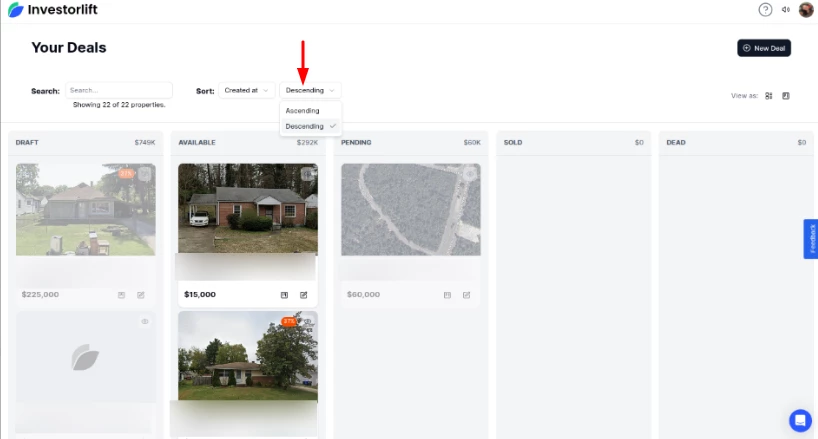Image resolution: width=818 pixels, height=439 pixels.
Task: Switch to map view icon
Action: 786,96
